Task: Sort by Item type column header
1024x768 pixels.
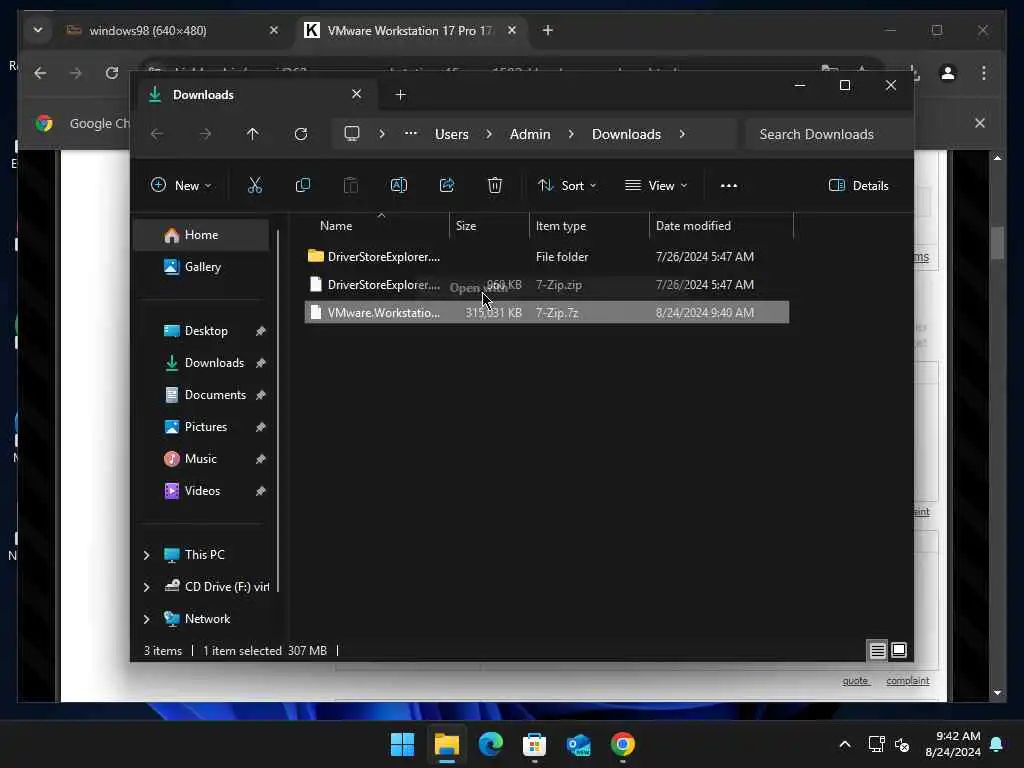Action: [x=589, y=225]
